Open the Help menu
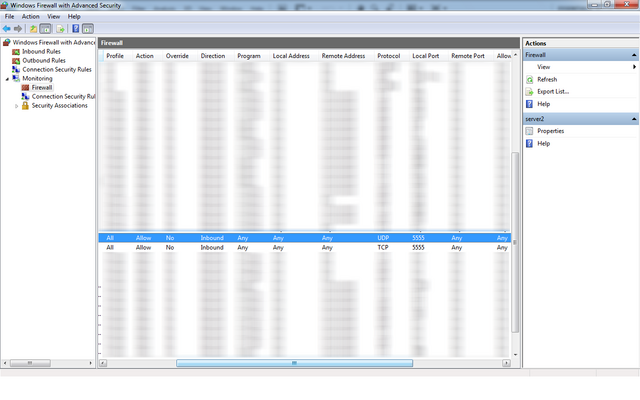The image size is (640, 400). (74, 16)
